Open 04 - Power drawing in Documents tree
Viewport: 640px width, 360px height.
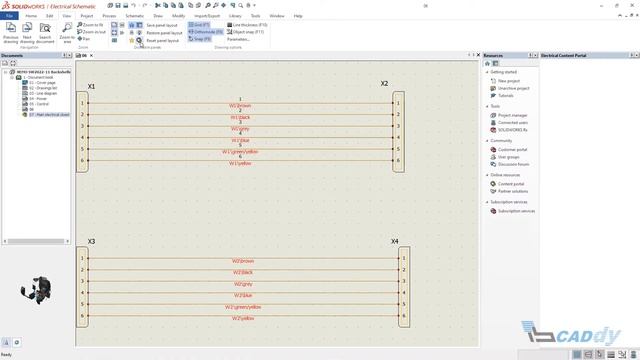tap(38, 98)
